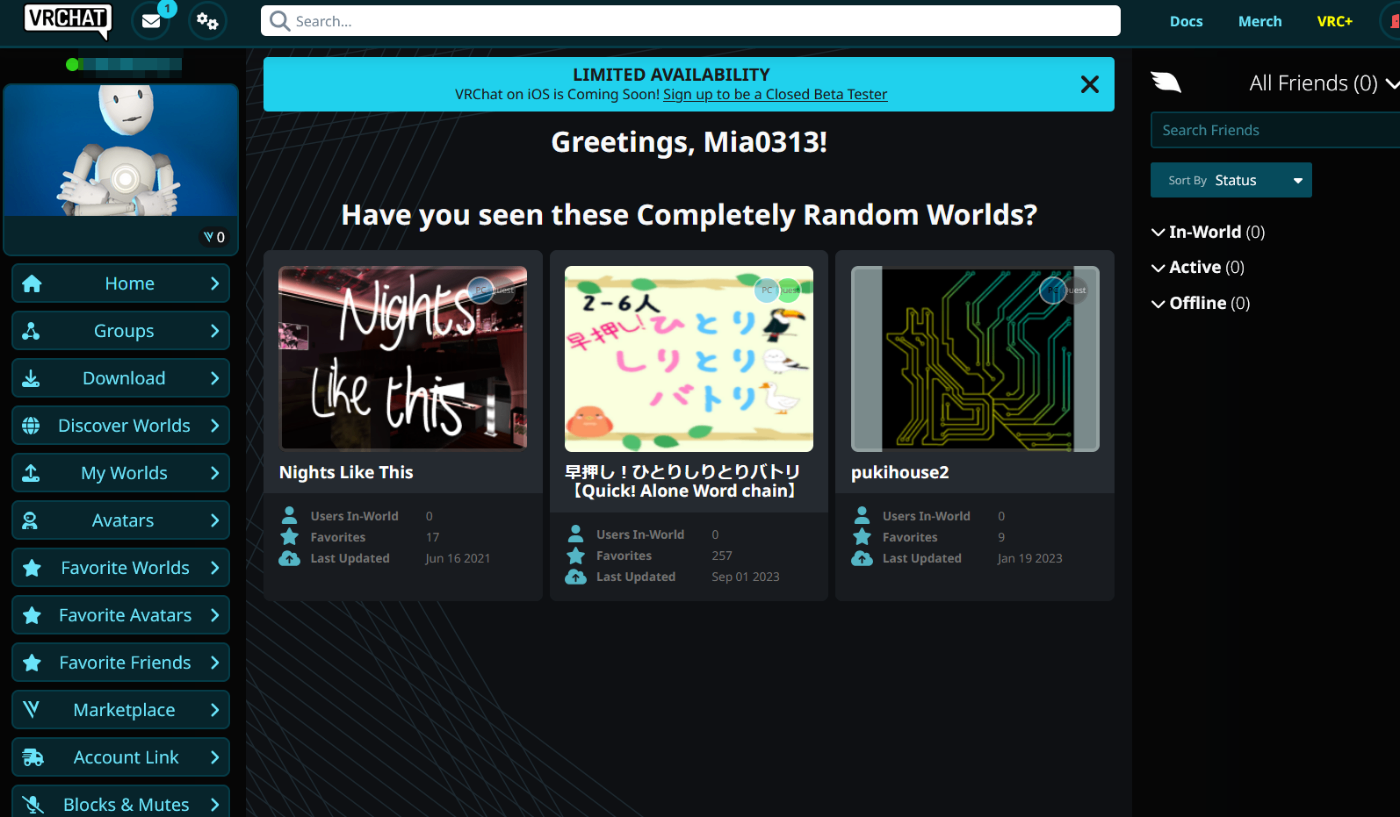1400x817 pixels.
Task: Click the chevron on the Groups button
Action: (x=214, y=331)
